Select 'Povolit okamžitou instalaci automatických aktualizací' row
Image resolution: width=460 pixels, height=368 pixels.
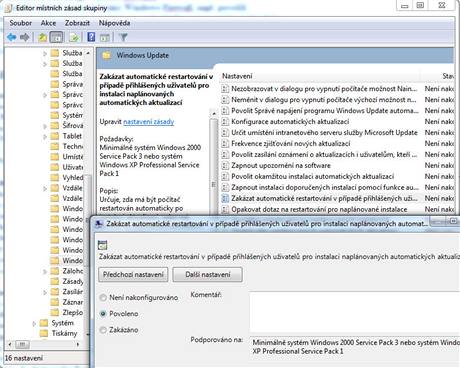pyautogui.click(x=337, y=177)
